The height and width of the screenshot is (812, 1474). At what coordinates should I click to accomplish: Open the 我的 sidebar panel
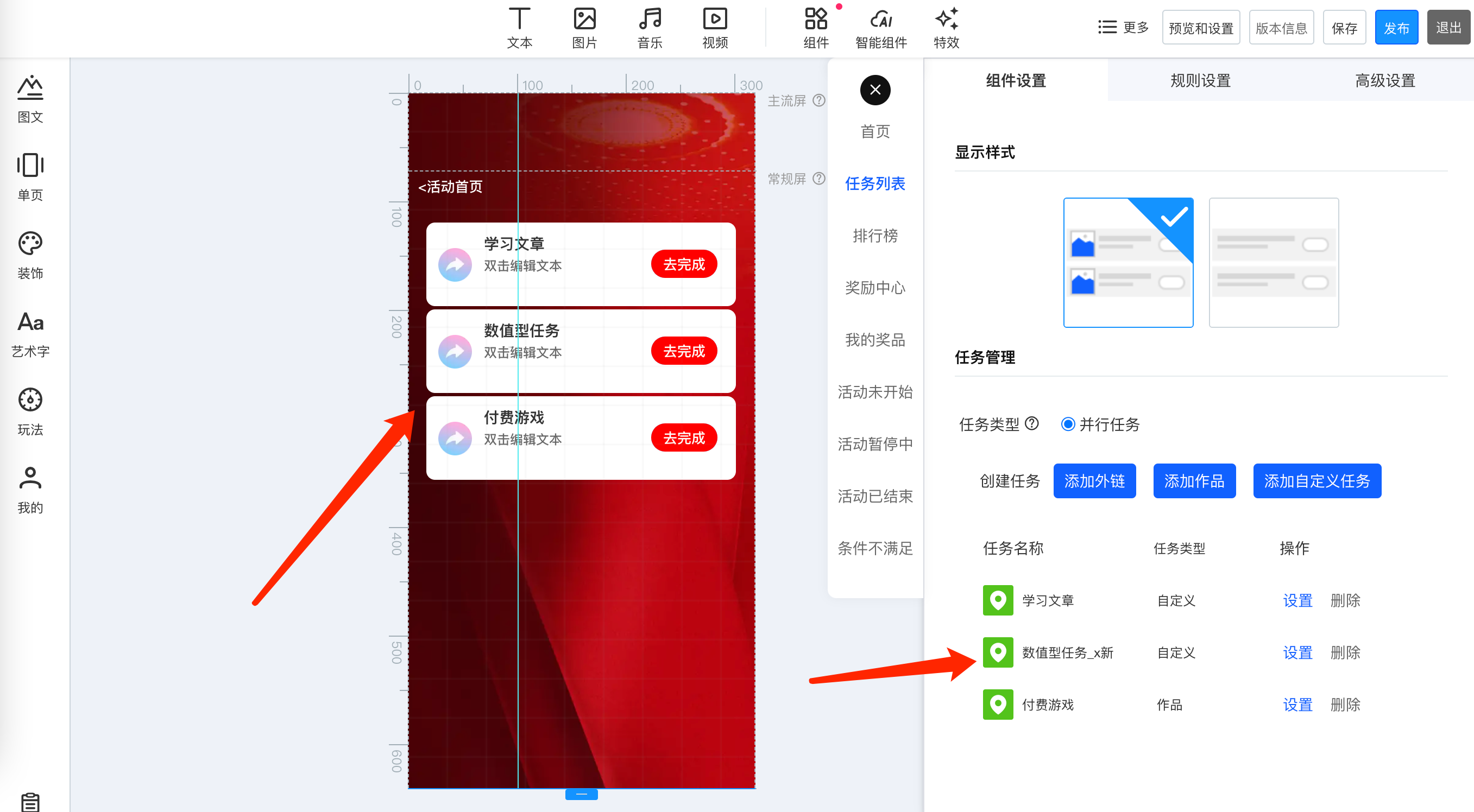tap(30, 490)
